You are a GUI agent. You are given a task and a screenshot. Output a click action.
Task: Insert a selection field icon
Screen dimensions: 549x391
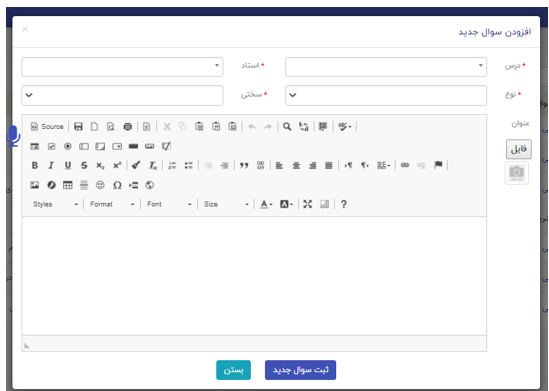[117, 146]
